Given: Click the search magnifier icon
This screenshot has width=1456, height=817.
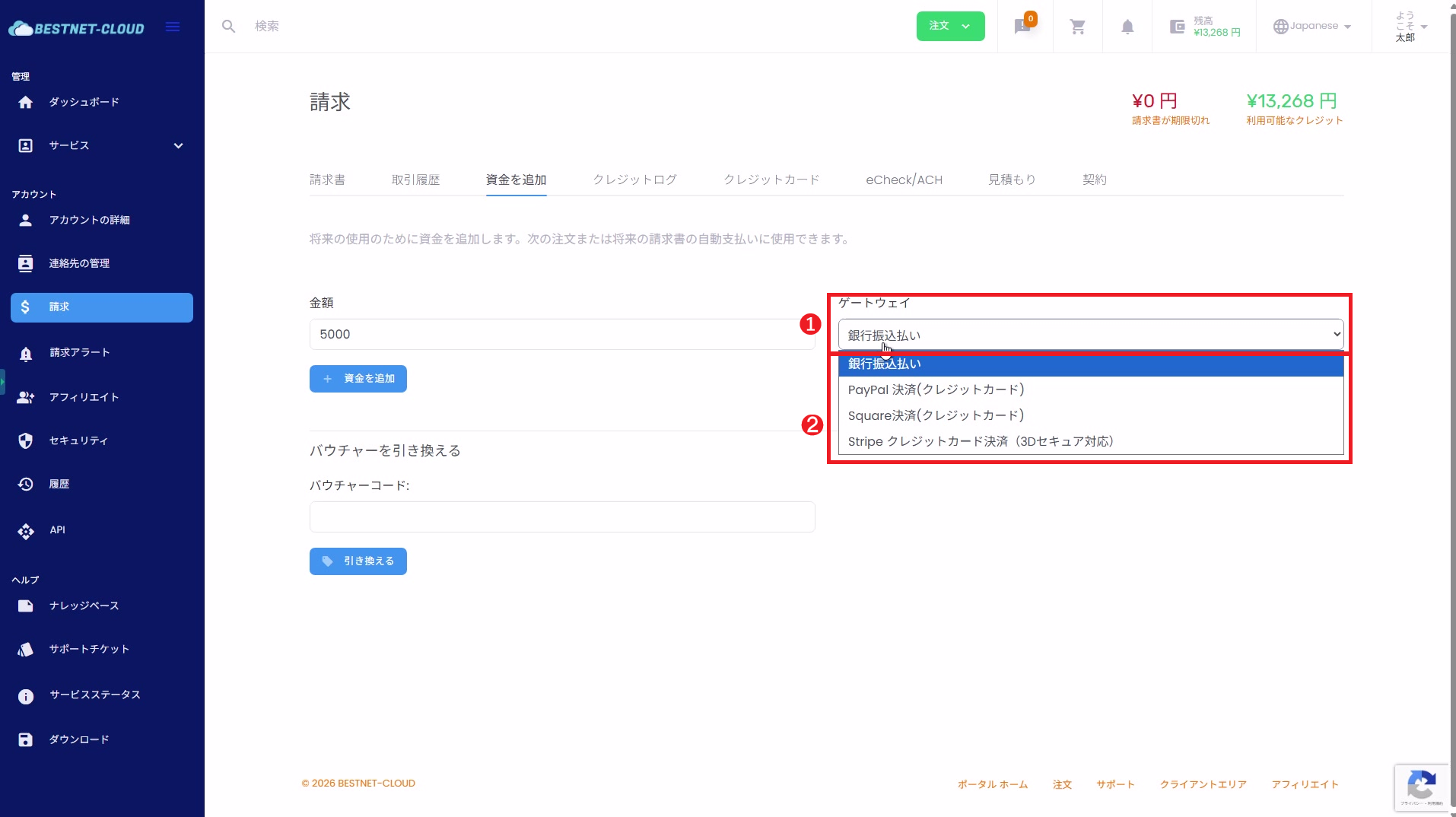Looking at the screenshot, I should click(228, 27).
